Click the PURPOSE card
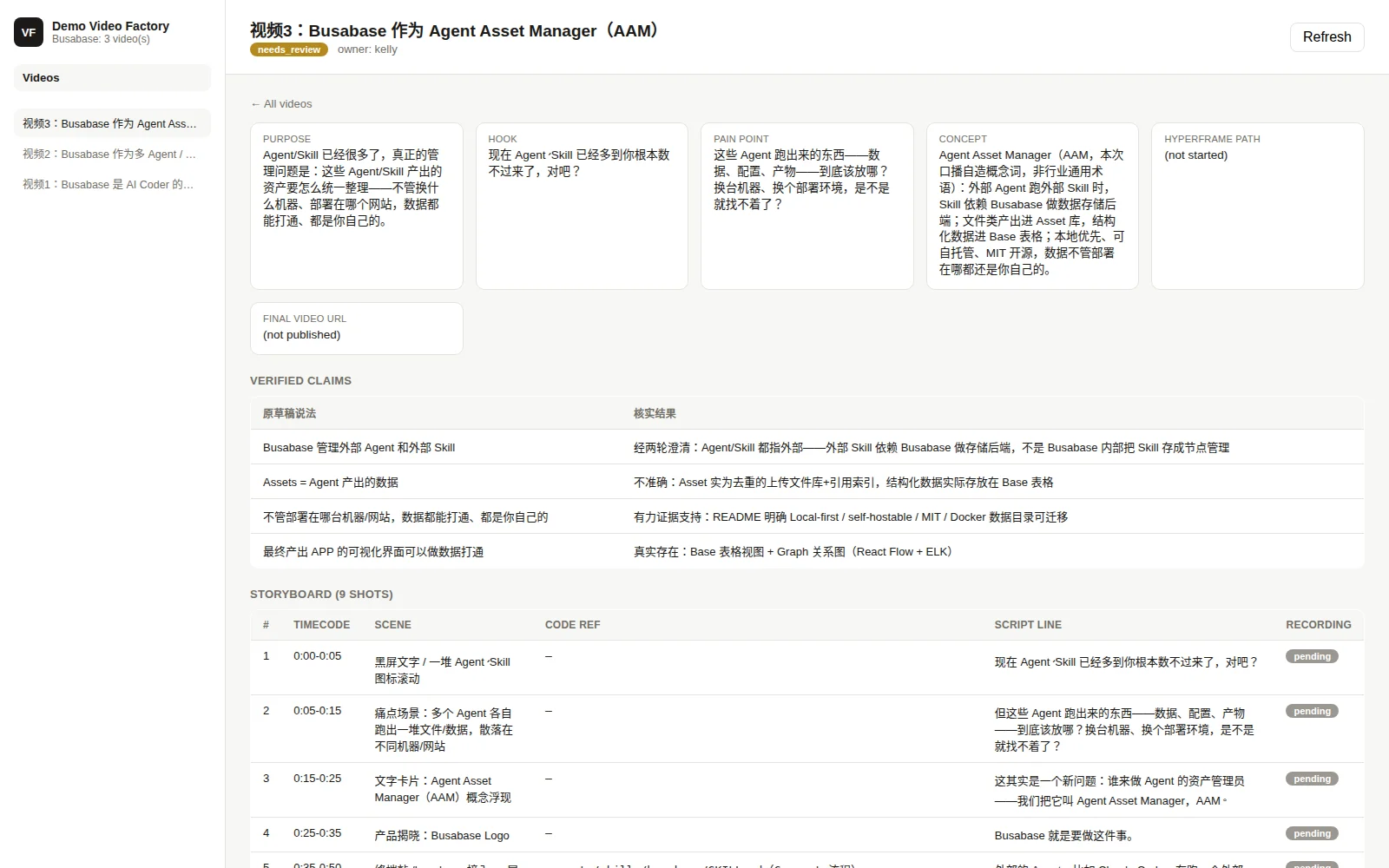Viewport: 1389px width, 868px height. pos(356,206)
